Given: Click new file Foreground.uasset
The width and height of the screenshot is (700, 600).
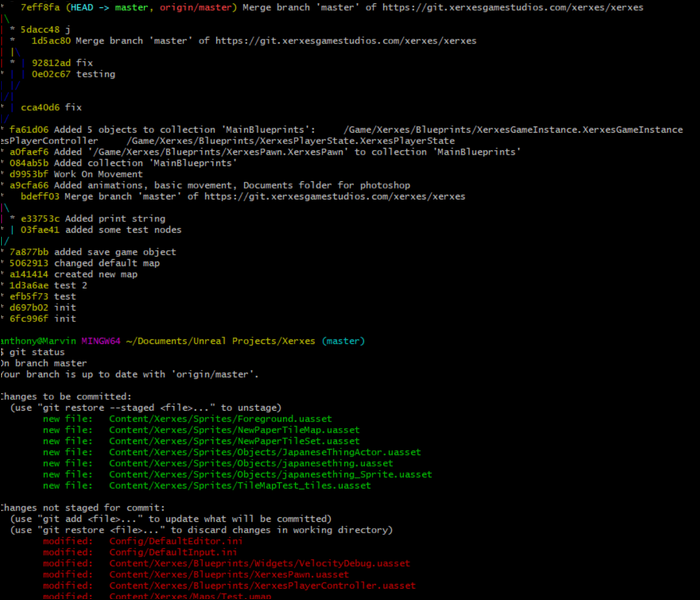Looking at the screenshot, I should click(x=188, y=419).
